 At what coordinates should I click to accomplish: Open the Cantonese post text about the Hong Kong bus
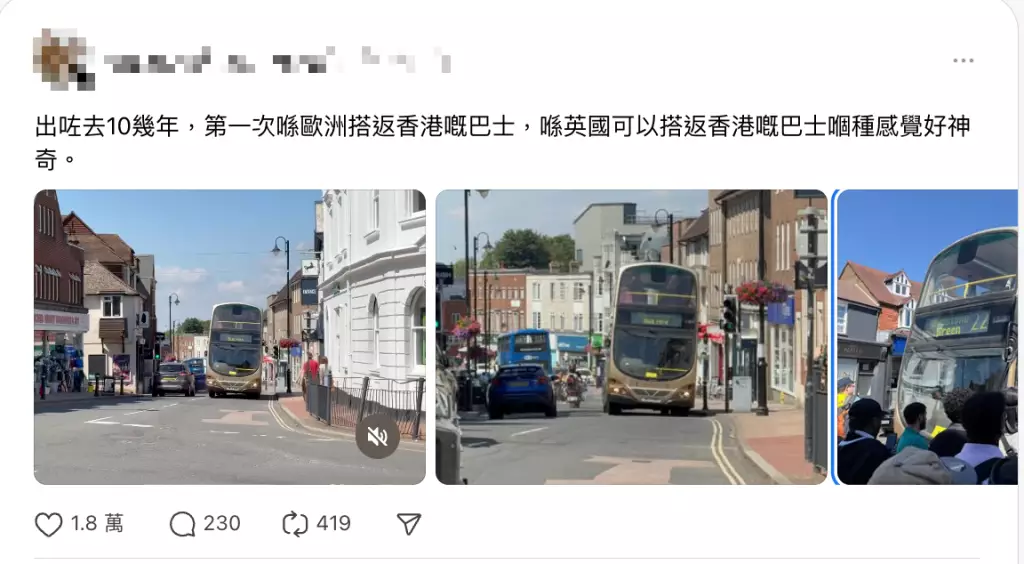(x=503, y=142)
